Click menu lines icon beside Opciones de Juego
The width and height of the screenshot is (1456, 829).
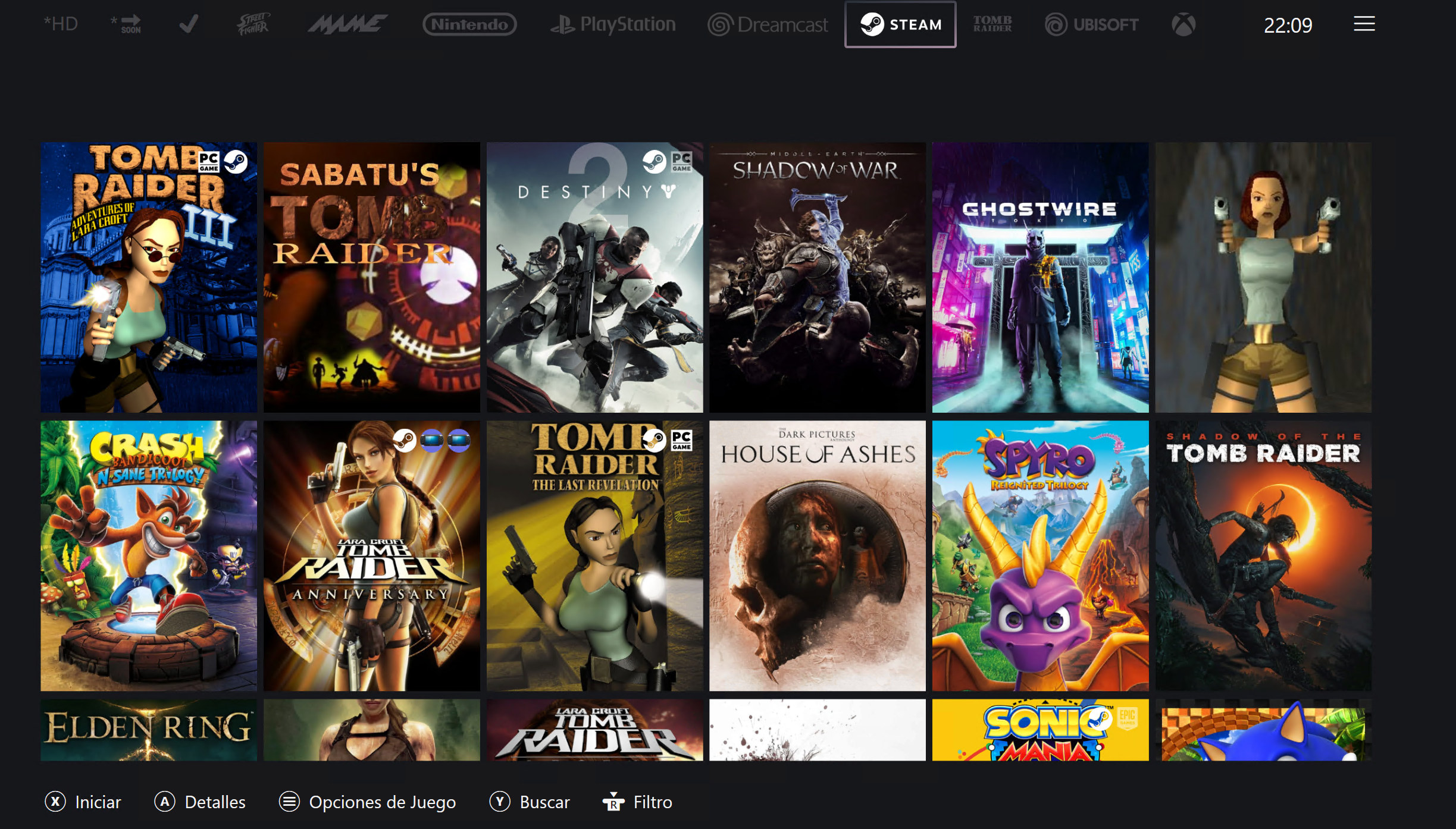click(289, 802)
